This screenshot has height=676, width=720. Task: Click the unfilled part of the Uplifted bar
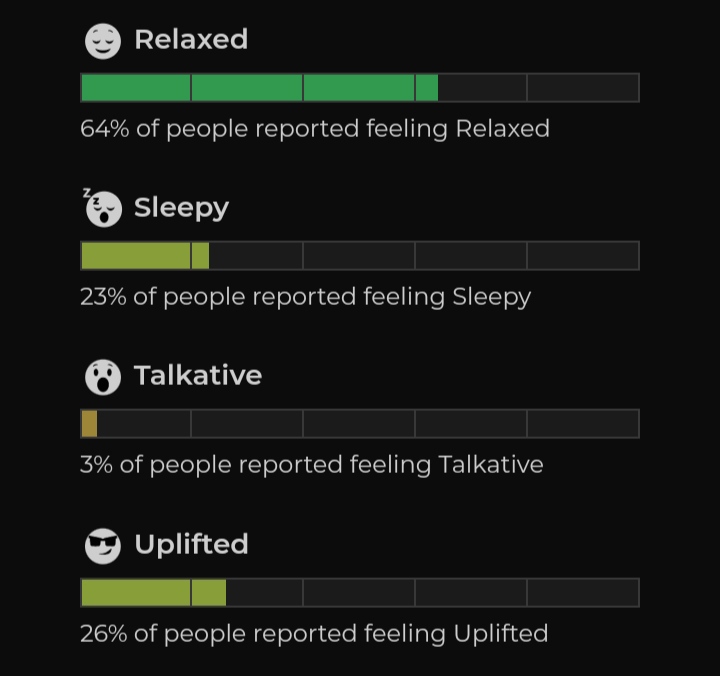432,593
